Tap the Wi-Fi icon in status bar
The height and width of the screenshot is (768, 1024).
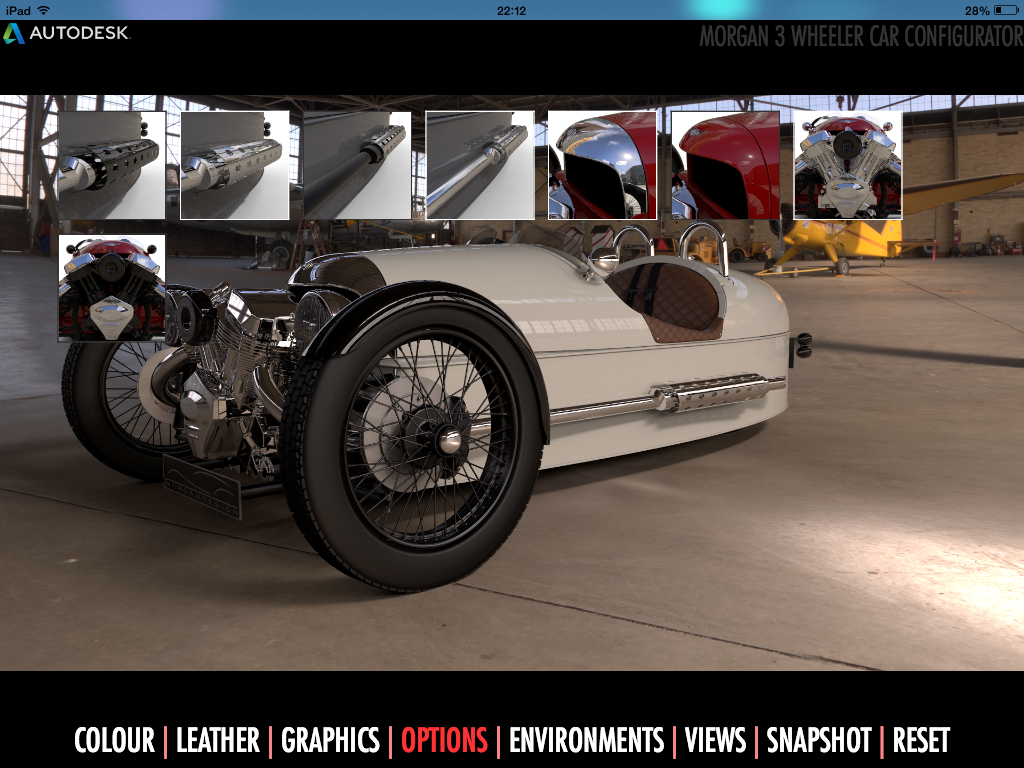[43, 10]
